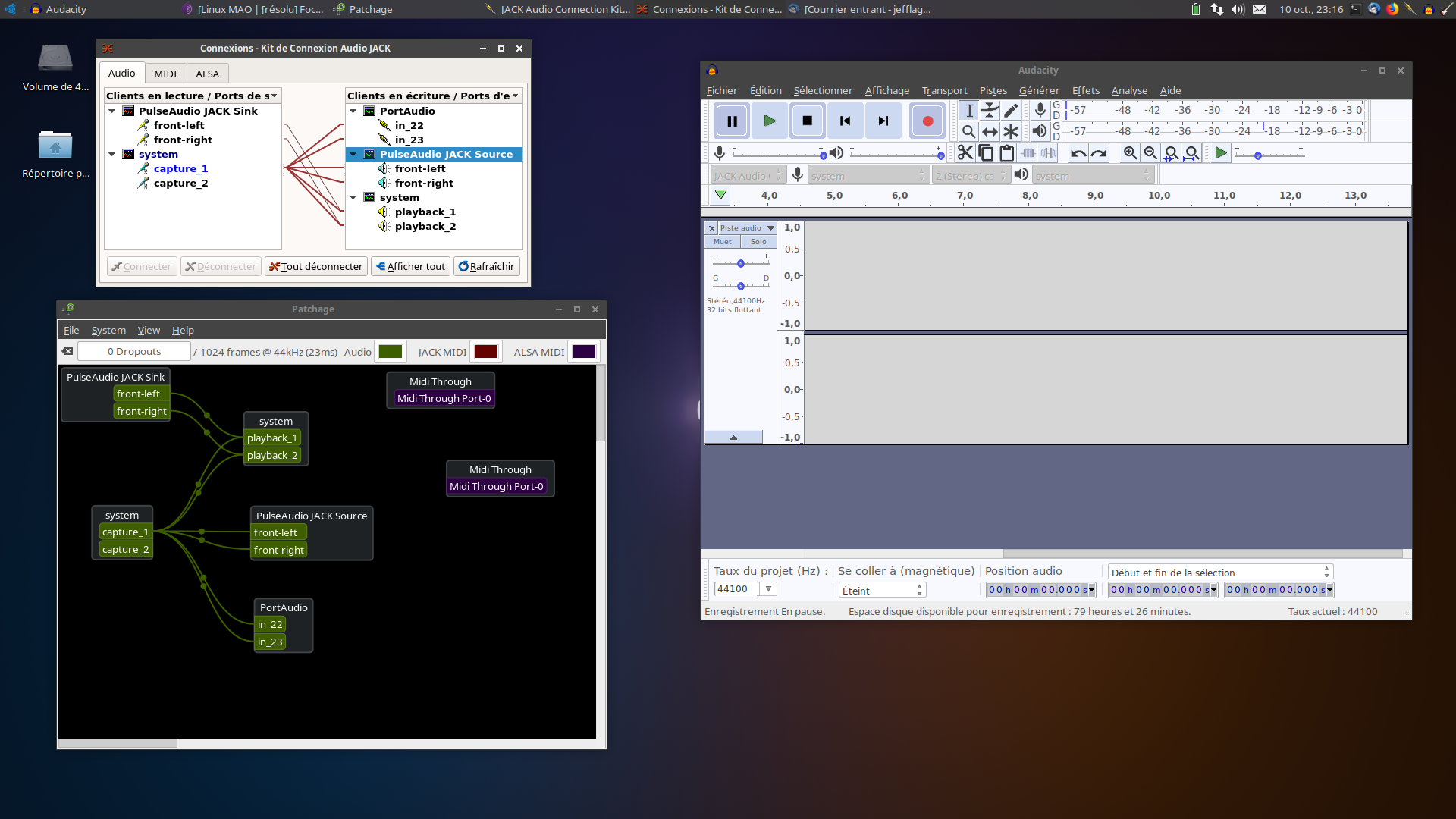Click the Undo arrow icon

[1078, 153]
